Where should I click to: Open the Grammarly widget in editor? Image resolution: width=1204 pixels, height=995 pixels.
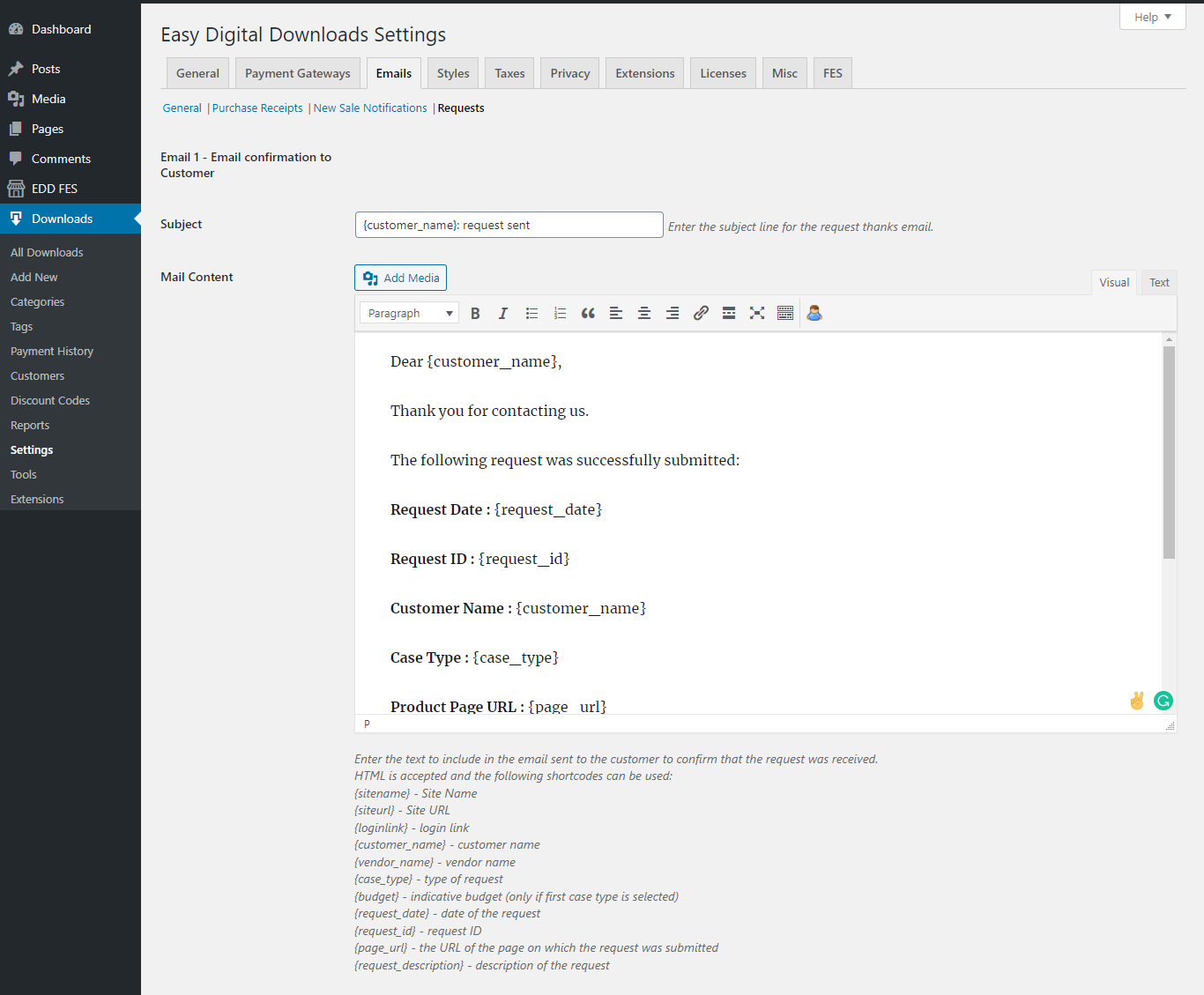point(1163,701)
